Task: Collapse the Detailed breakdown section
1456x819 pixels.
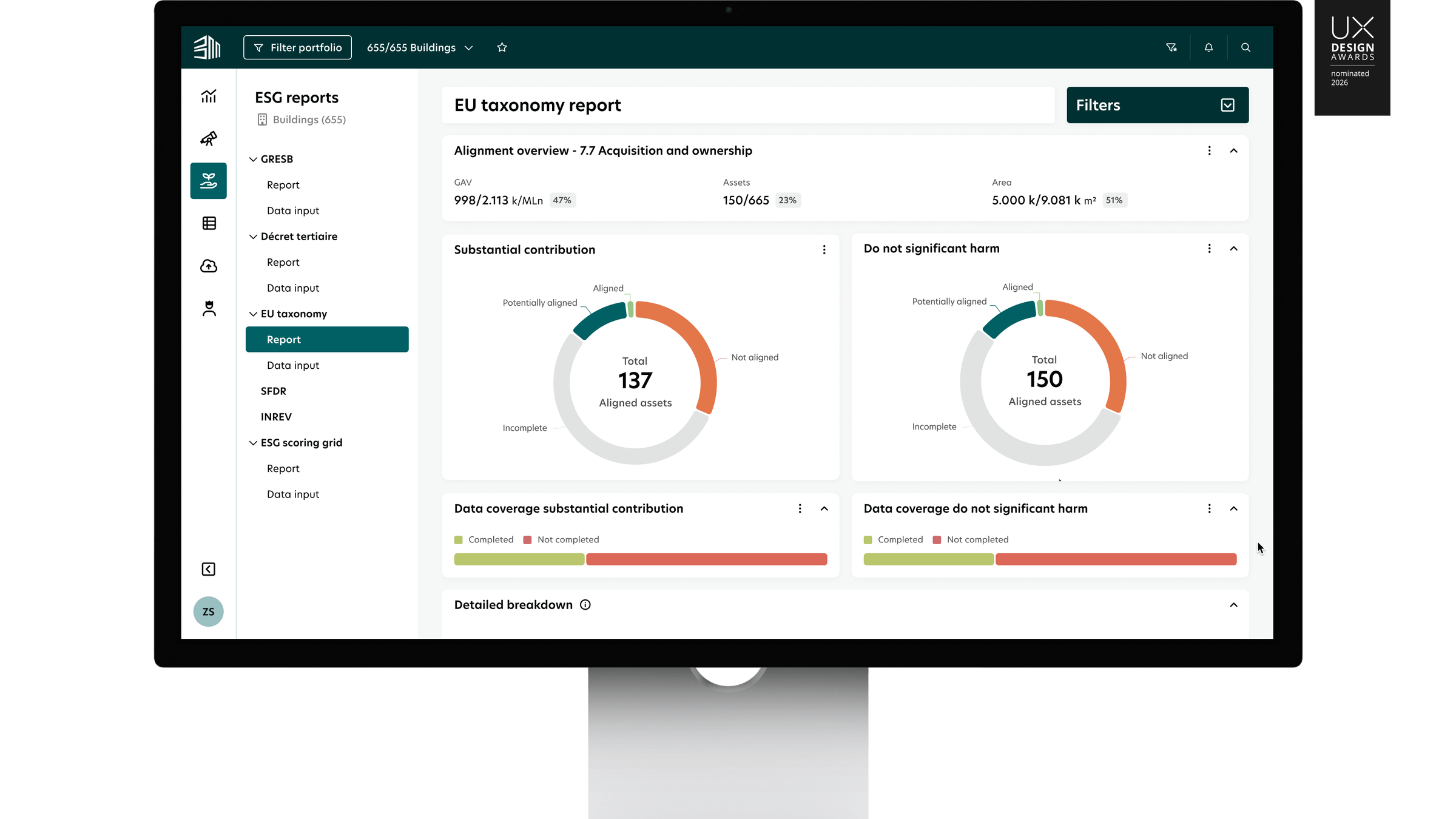Action: click(1233, 605)
